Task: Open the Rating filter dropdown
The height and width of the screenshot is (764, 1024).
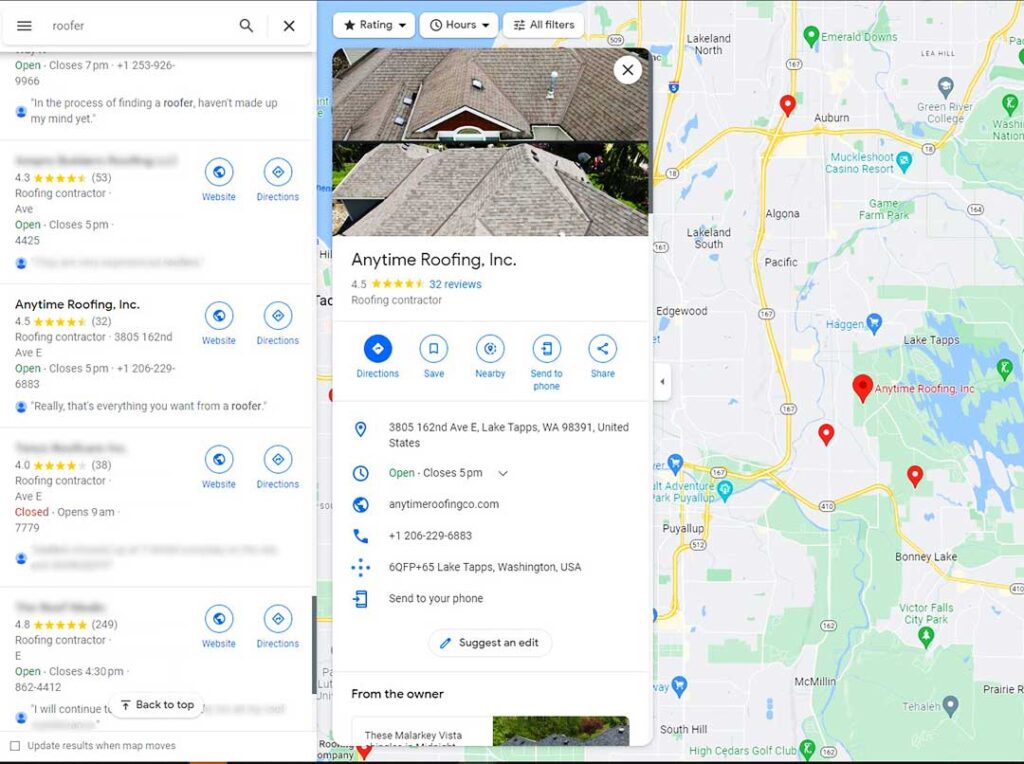Action: coord(374,25)
